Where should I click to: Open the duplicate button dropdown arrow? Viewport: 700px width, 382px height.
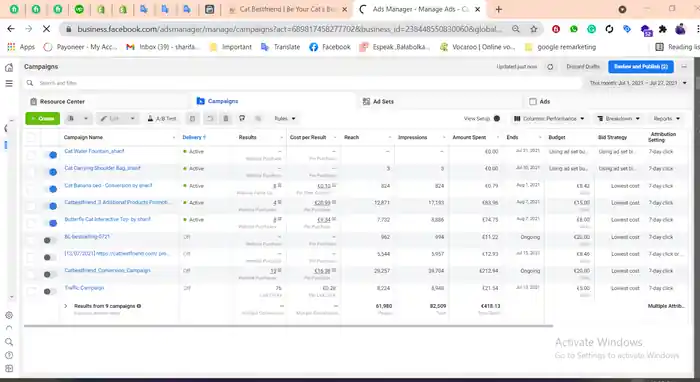(86, 118)
